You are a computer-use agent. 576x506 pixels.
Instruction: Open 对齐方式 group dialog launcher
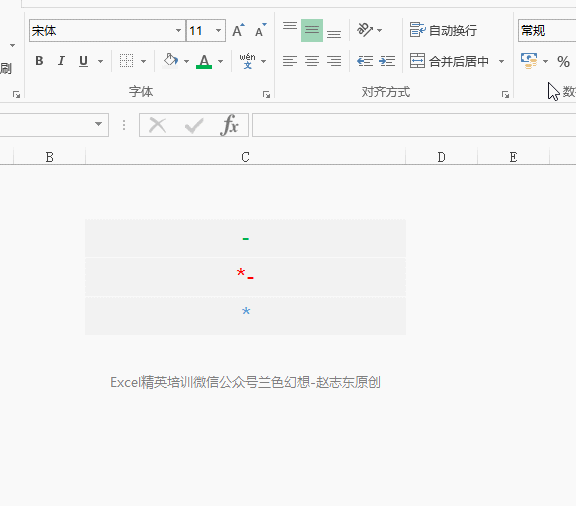pyautogui.click(x=505, y=95)
